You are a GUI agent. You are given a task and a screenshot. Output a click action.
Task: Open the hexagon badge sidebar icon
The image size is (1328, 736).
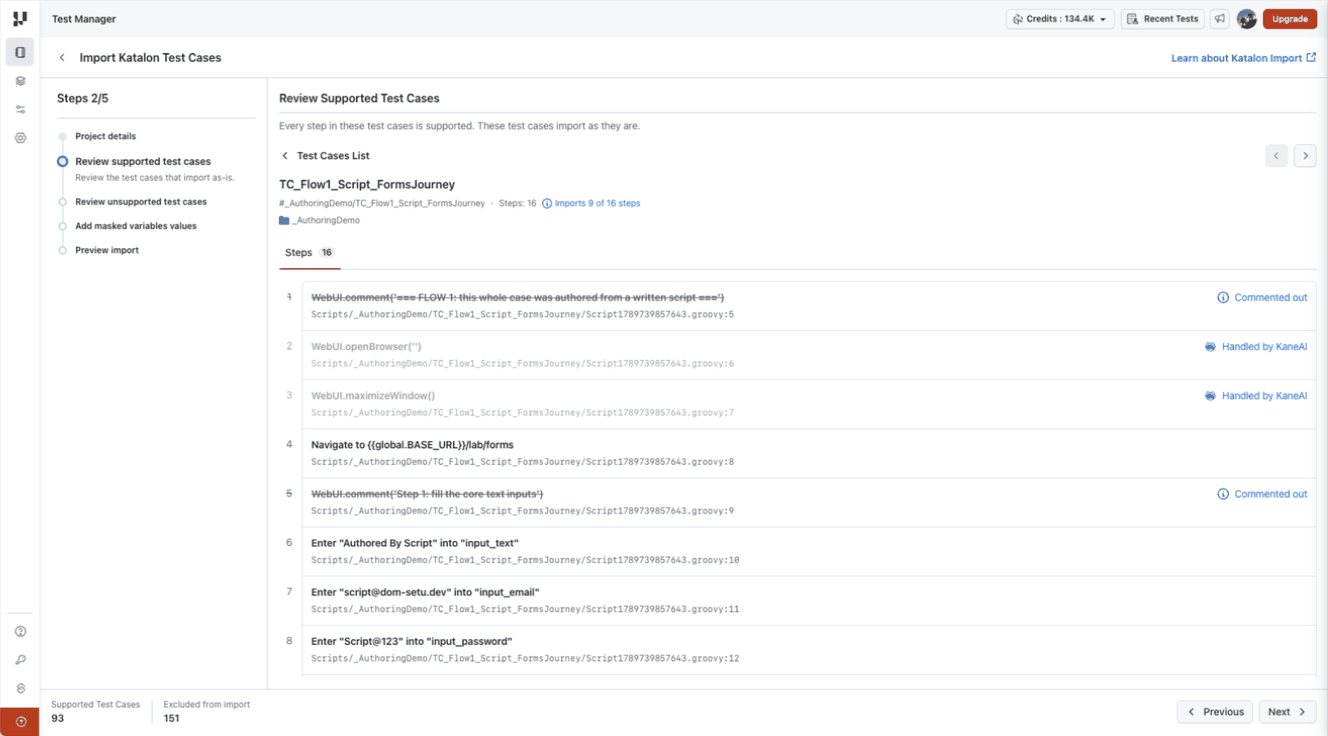(x=20, y=689)
